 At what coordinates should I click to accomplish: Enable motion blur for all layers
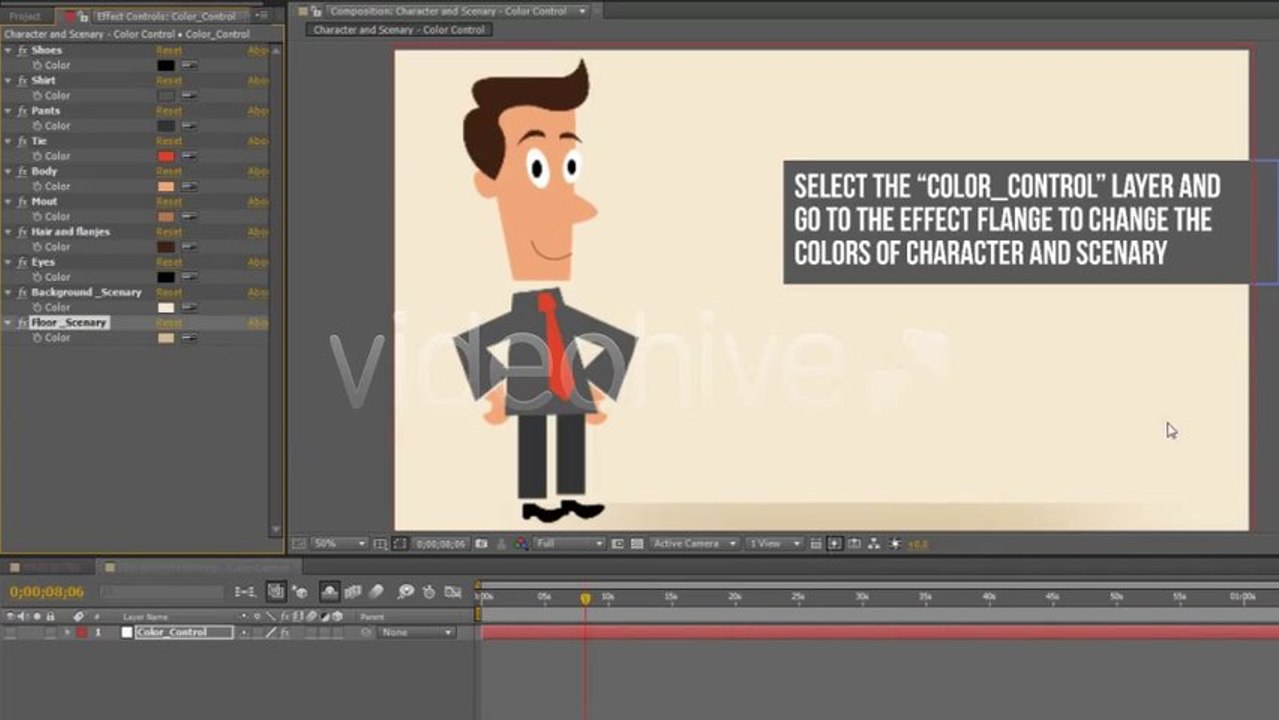(x=377, y=592)
